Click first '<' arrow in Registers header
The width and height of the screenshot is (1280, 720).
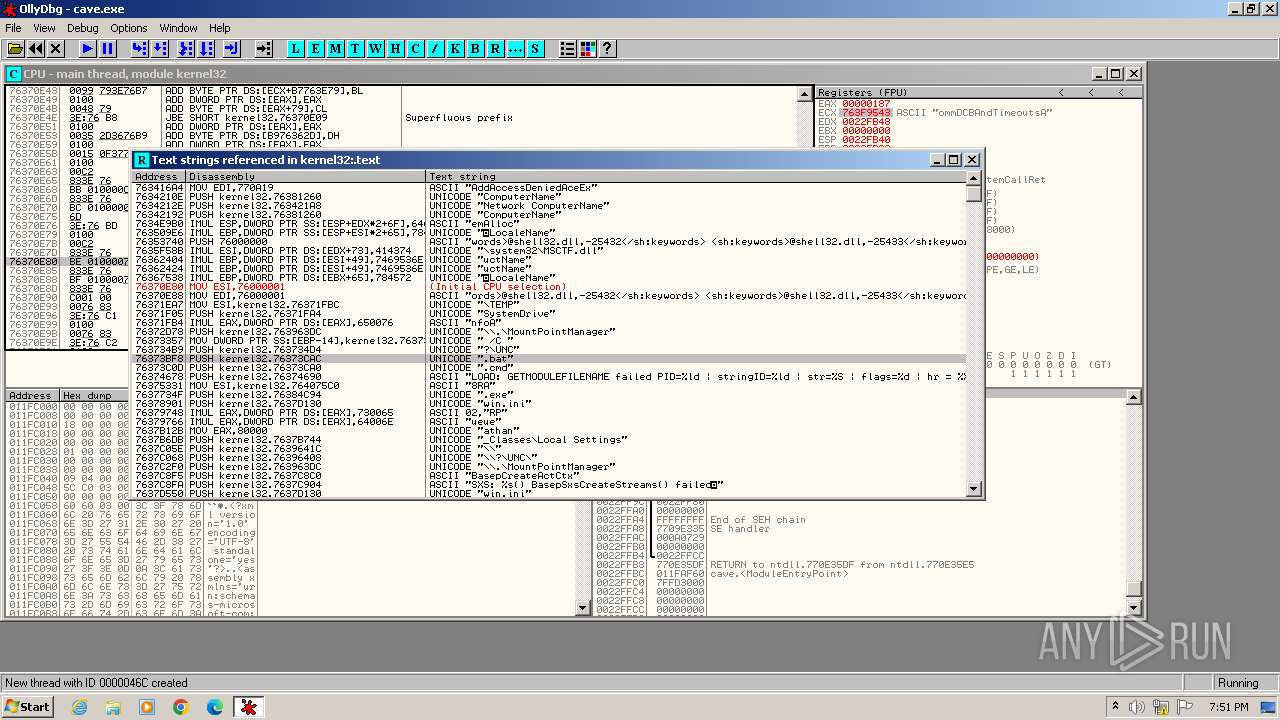[1062, 92]
